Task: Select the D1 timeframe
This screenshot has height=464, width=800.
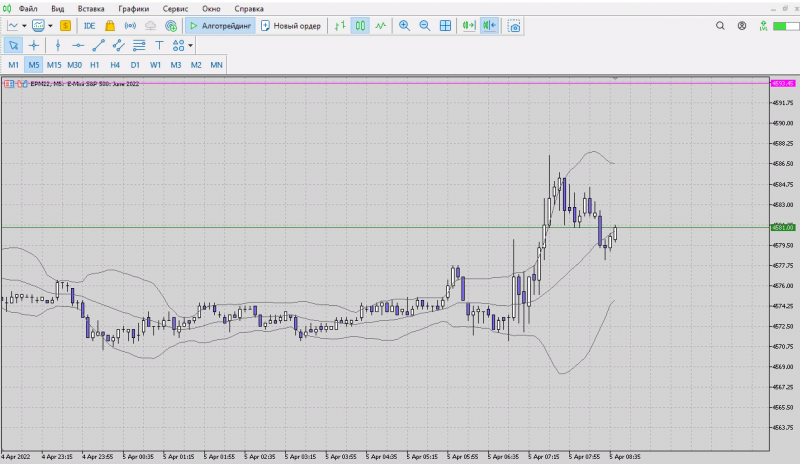Action: (135, 65)
